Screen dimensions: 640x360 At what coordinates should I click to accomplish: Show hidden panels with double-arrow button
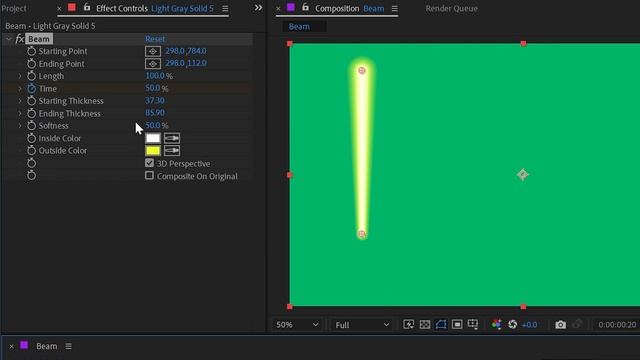[x=258, y=8]
